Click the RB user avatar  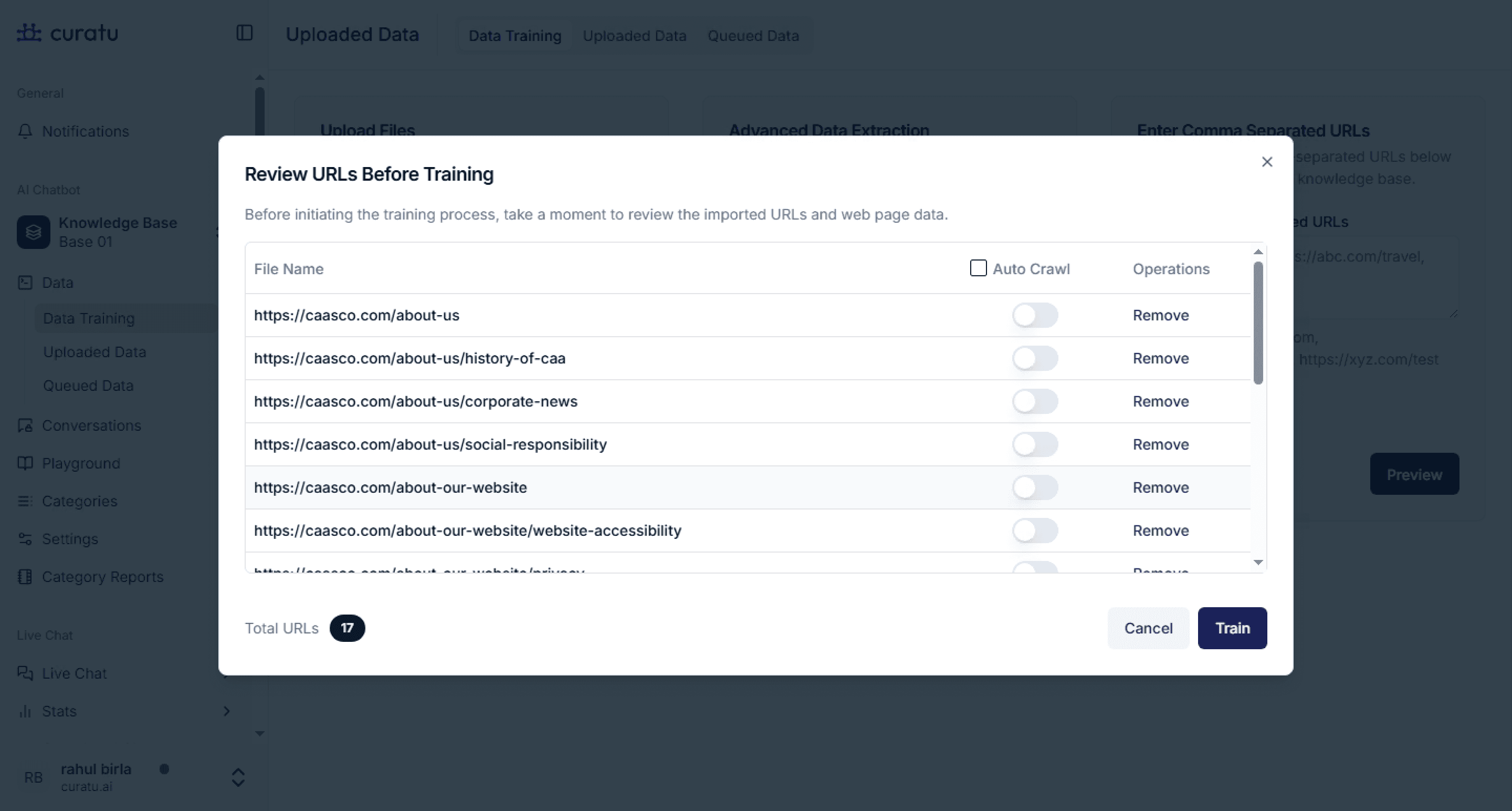34,777
